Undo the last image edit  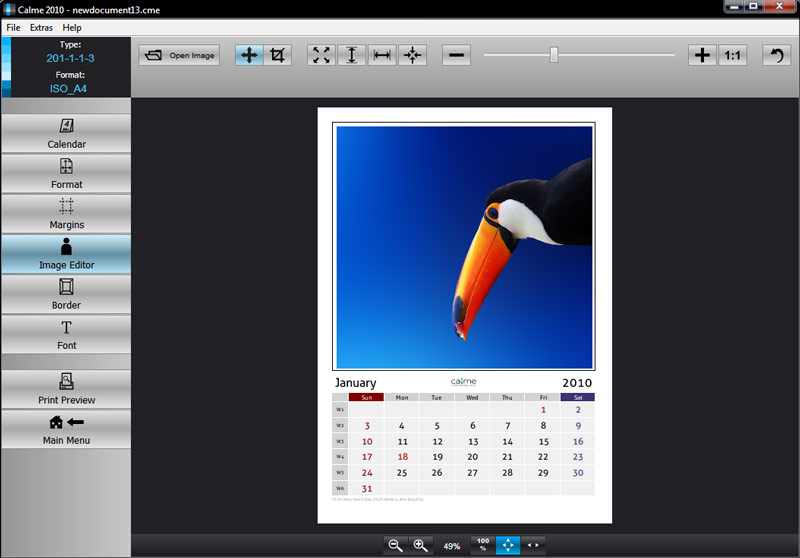point(776,56)
